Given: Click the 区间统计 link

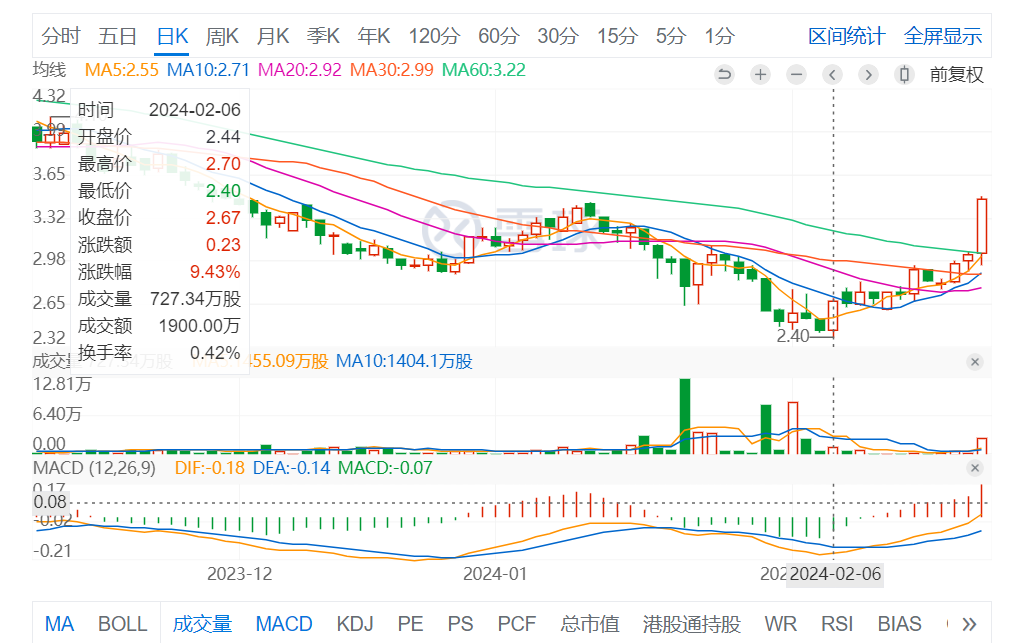Looking at the screenshot, I should (x=846, y=37).
